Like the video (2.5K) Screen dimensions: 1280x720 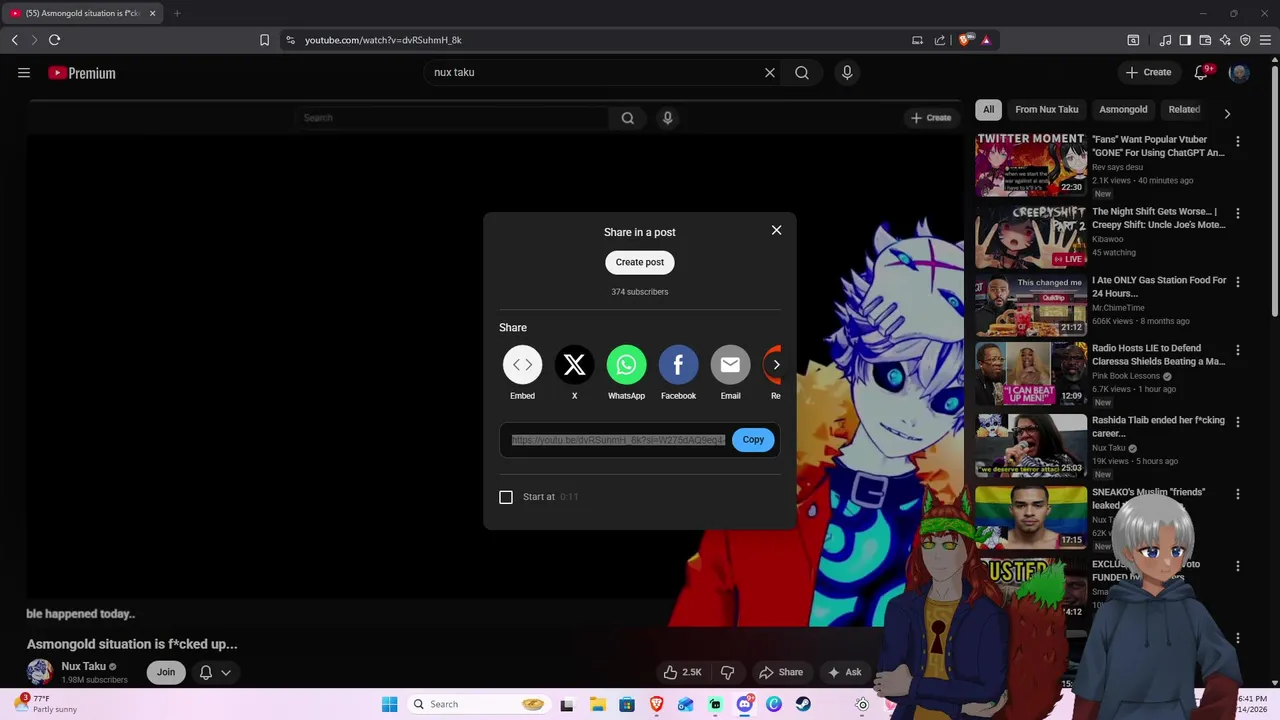(683, 673)
